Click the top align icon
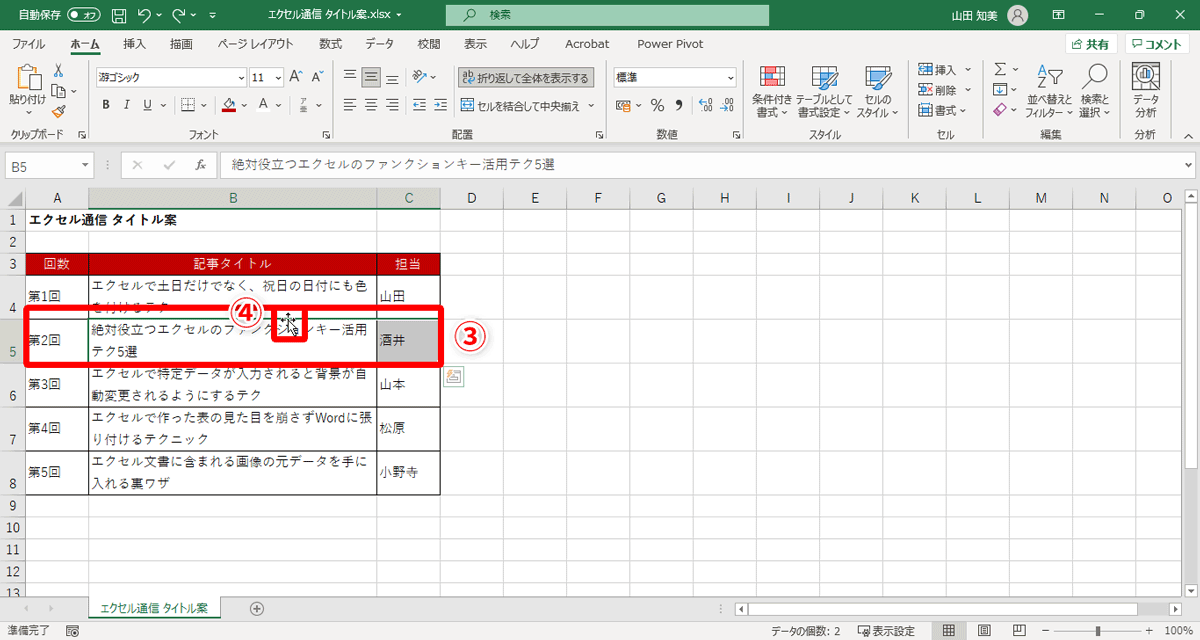This screenshot has height=640, width=1200. click(x=350, y=77)
